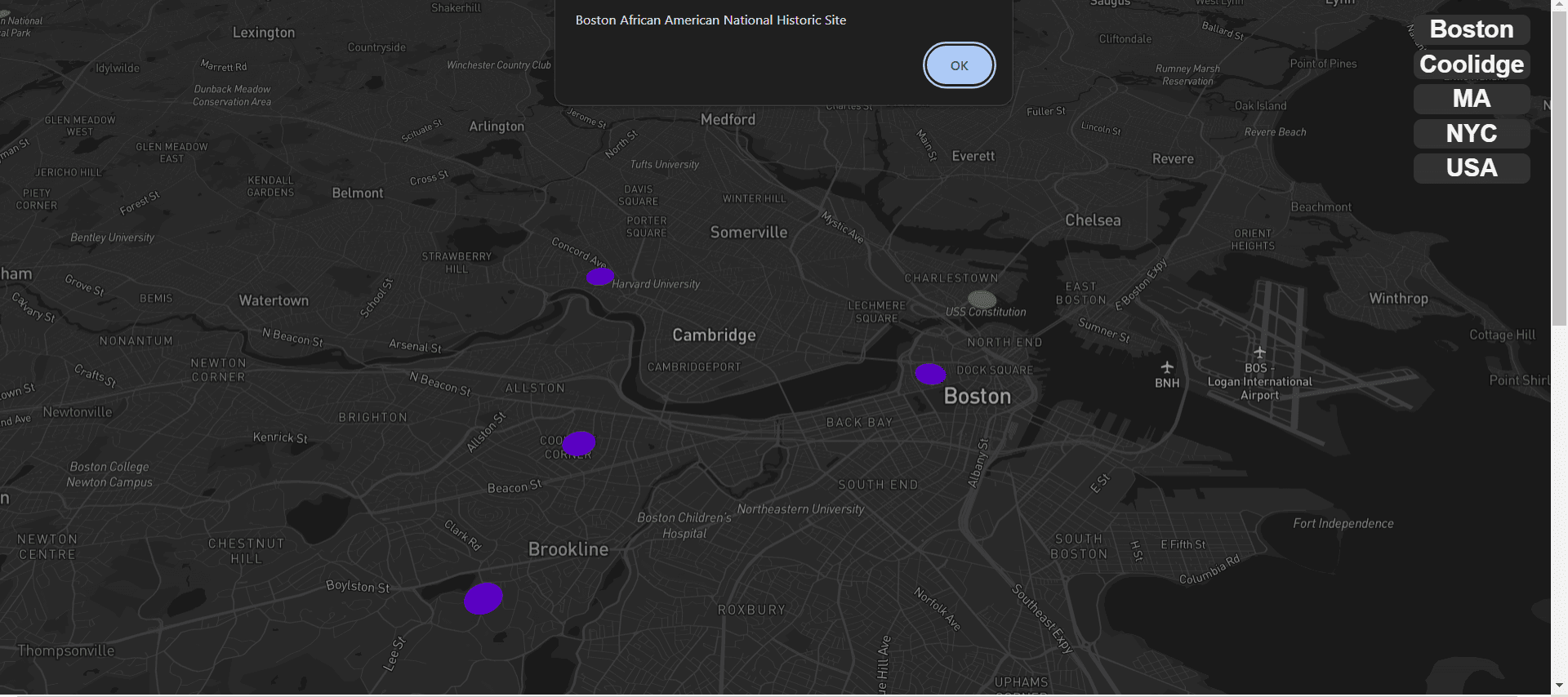Jump to the Coolidge view
Screen dimensions: 1568x697
coord(1471,64)
